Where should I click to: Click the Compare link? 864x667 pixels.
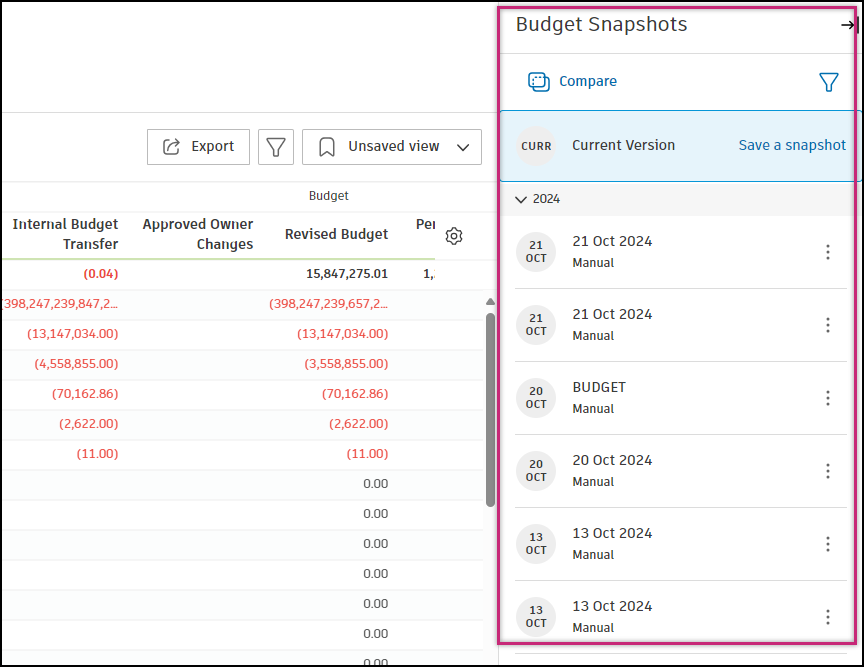(587, 81)
